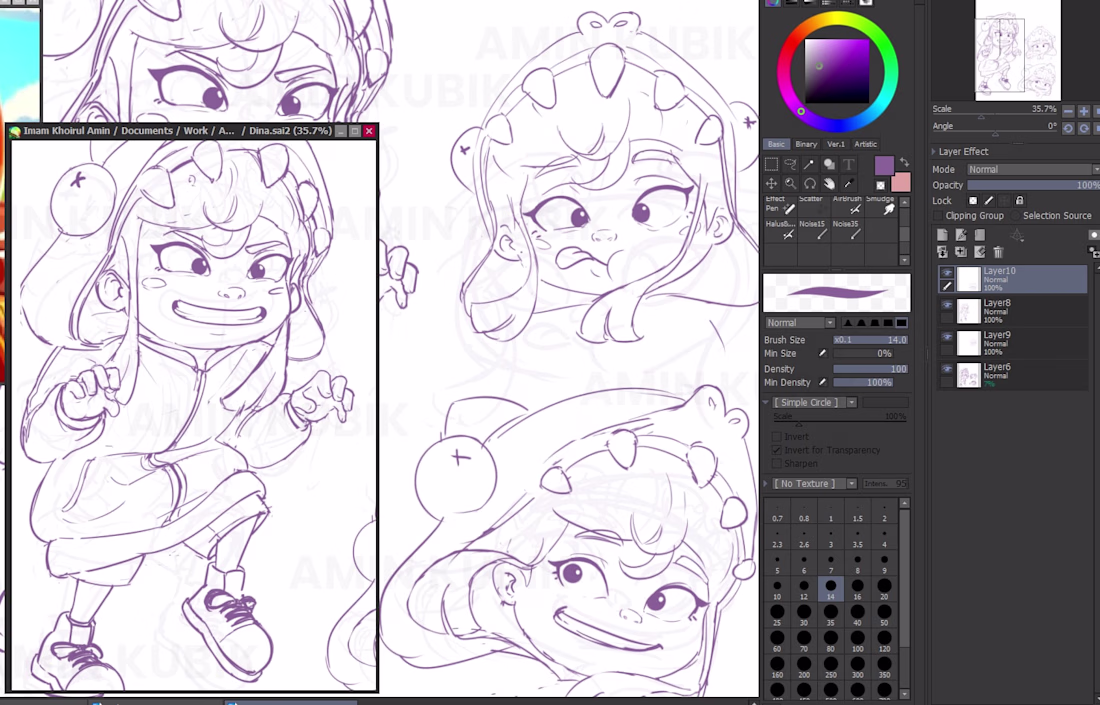The height and width of the screenshot is (705, 1100).
Task: Merge down the selected layer
Action: 961,252
